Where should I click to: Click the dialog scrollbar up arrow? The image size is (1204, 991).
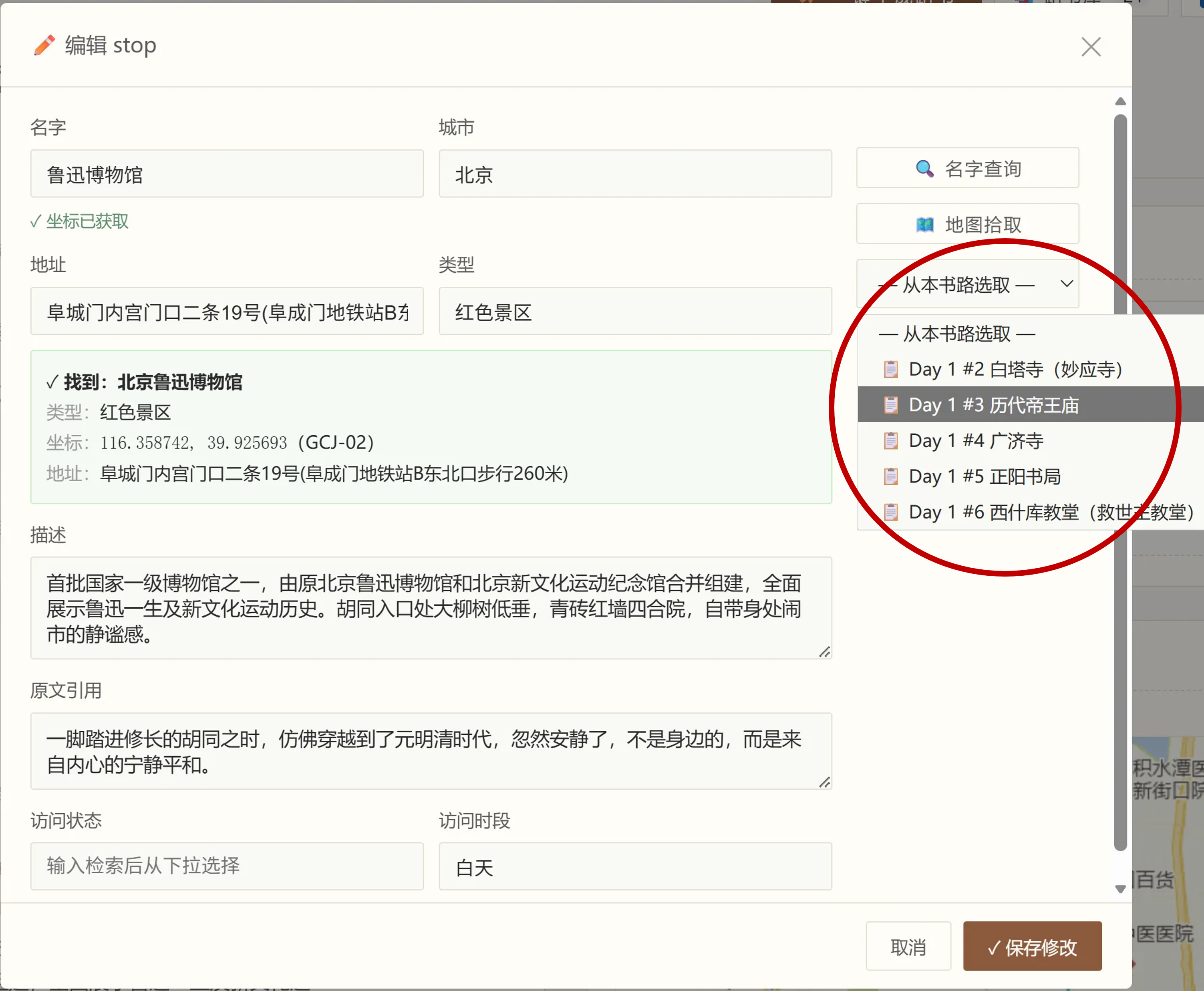1120,102
